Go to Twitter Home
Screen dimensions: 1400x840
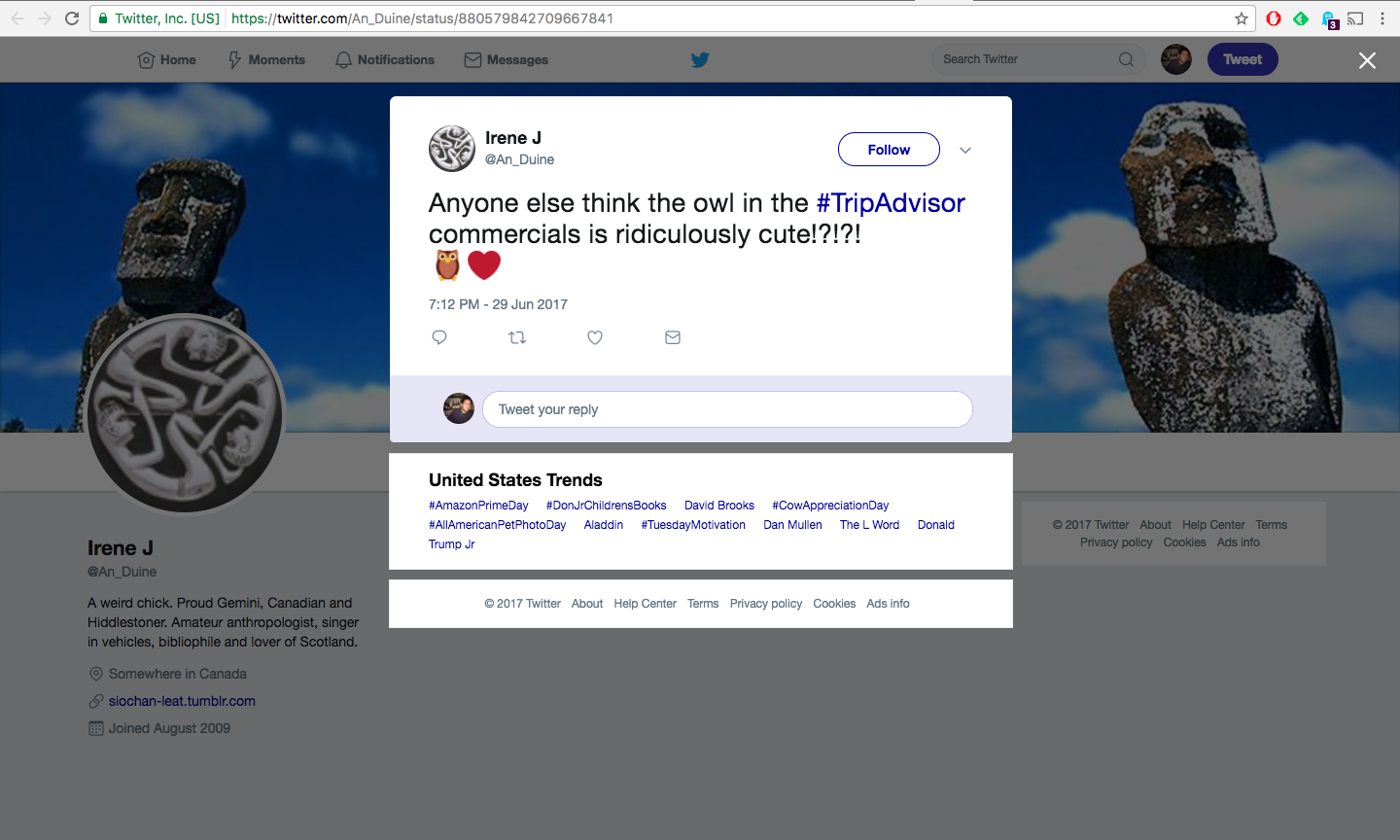click(167, 59)
